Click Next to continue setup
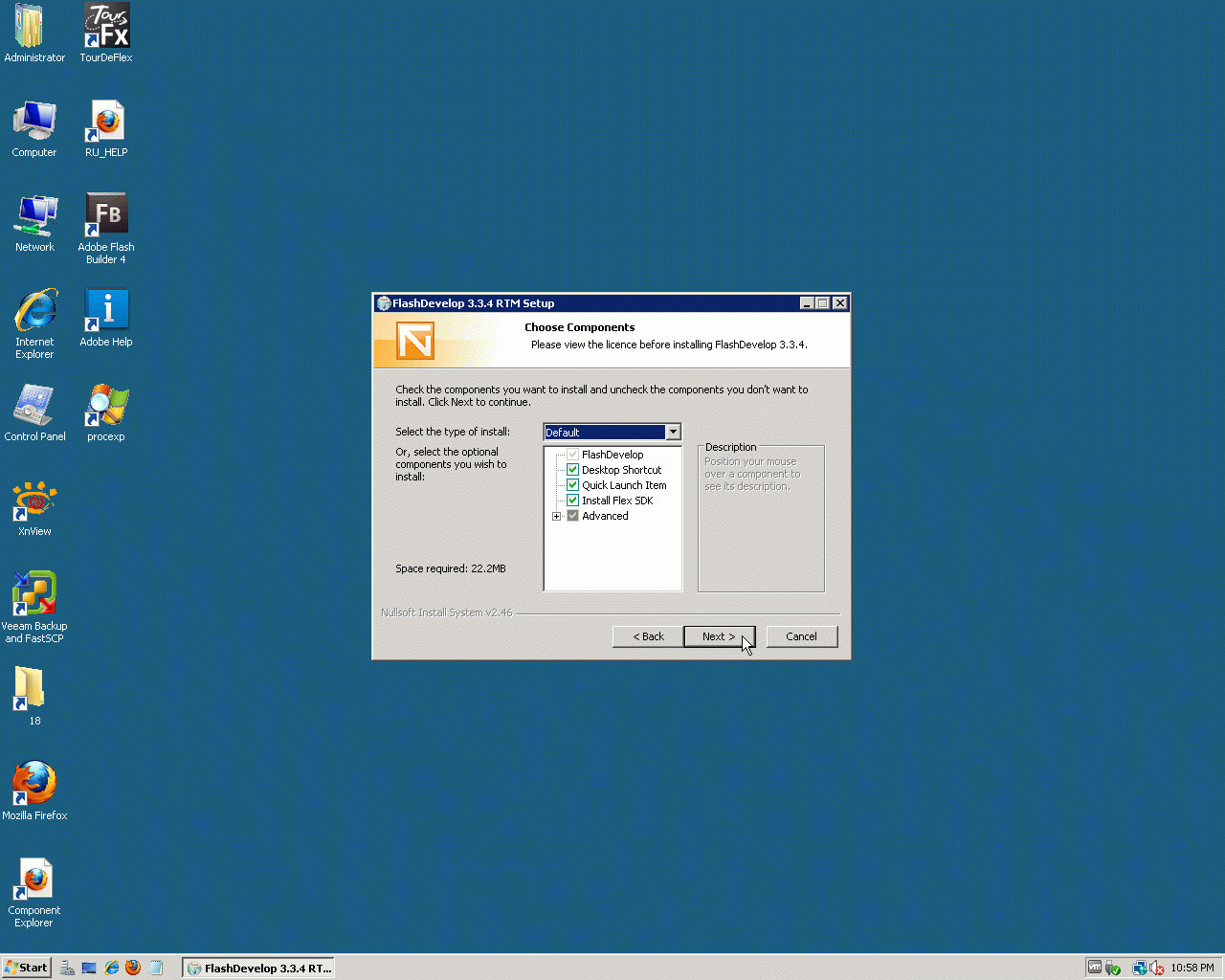1225x980 pixels. [720, 636]
